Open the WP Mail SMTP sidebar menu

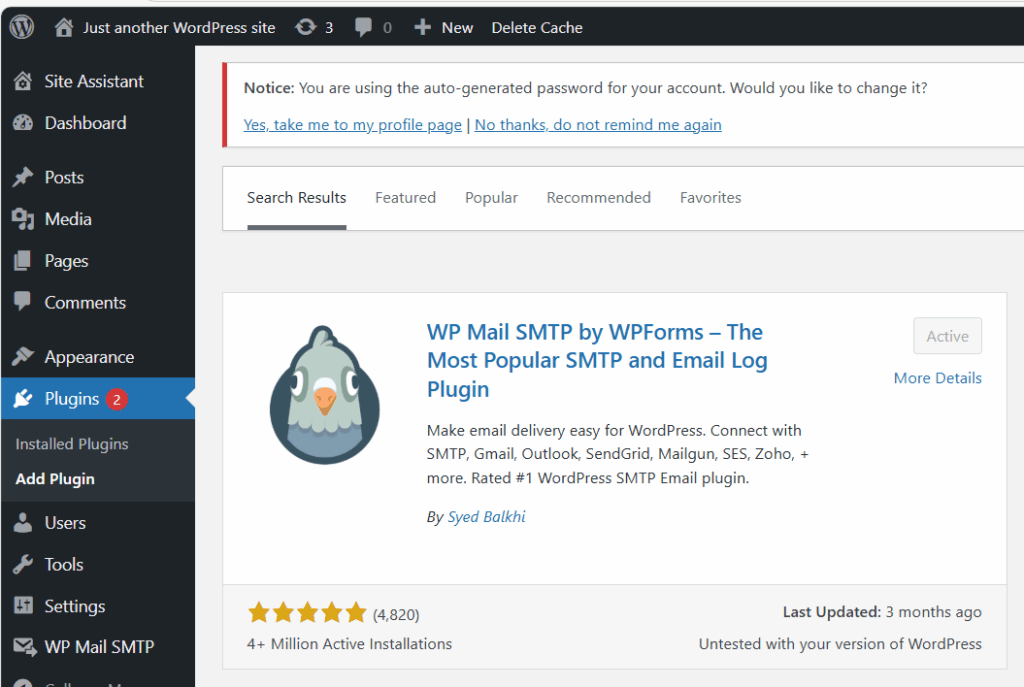(98, 647)
